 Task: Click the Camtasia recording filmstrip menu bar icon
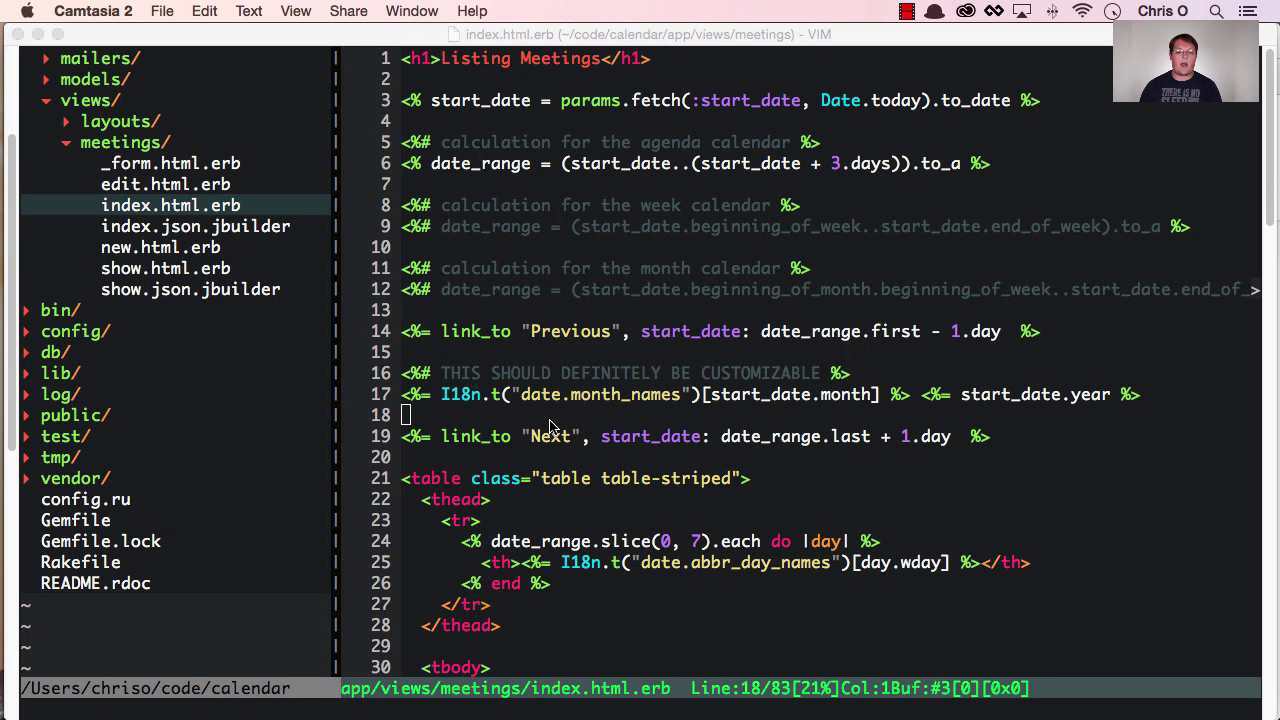click(907, 11)
